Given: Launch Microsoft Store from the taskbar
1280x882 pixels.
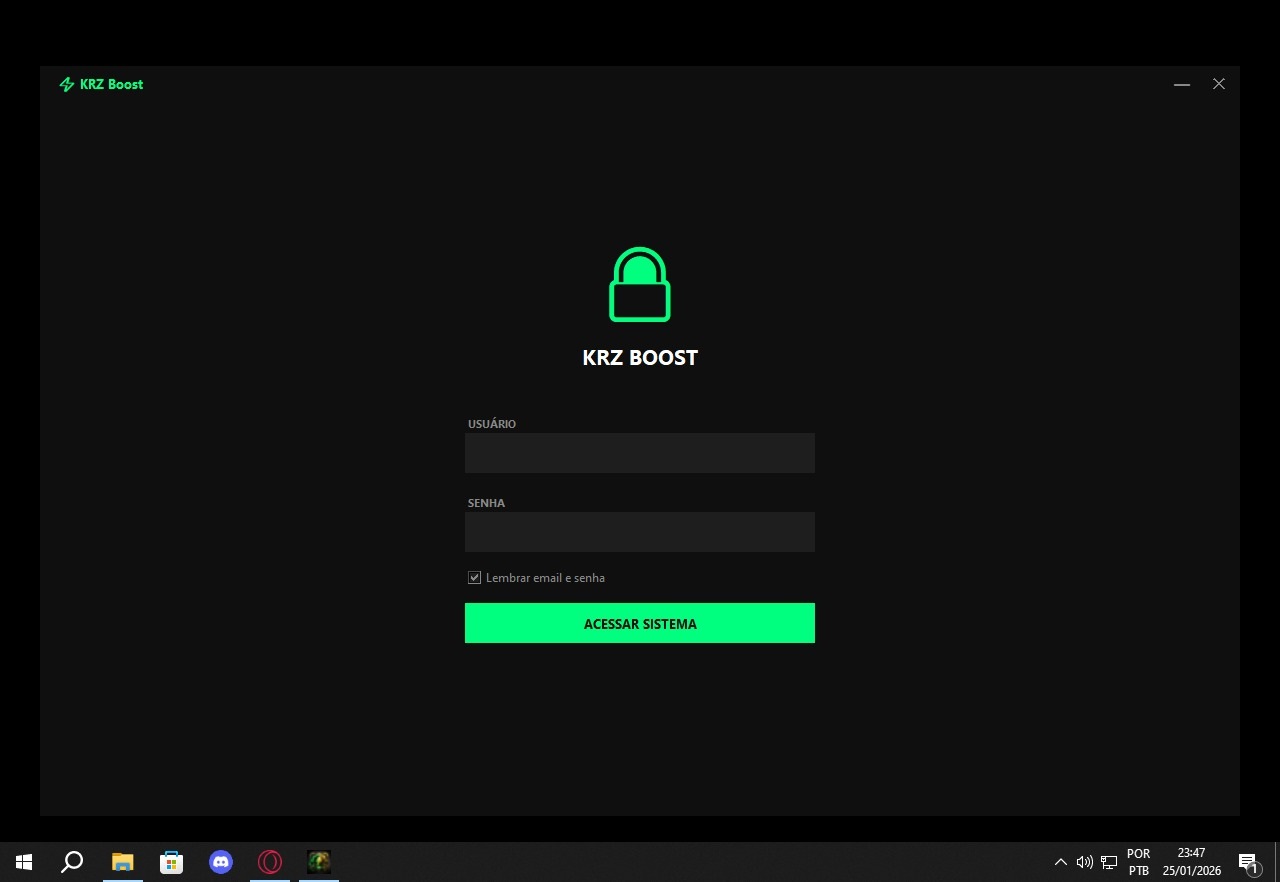Looking at the screenshot, I should click(x=172, y=862).
